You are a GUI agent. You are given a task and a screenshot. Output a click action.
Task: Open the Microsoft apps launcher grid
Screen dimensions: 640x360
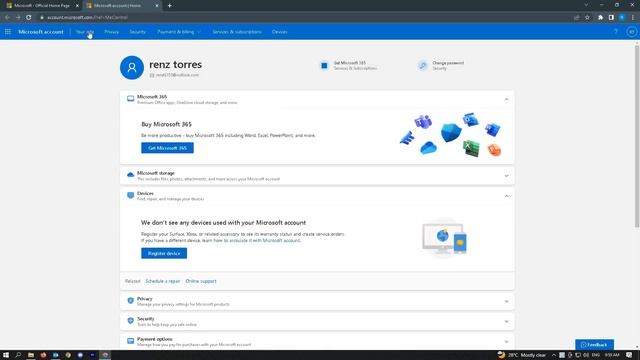(x=8, y=31)
